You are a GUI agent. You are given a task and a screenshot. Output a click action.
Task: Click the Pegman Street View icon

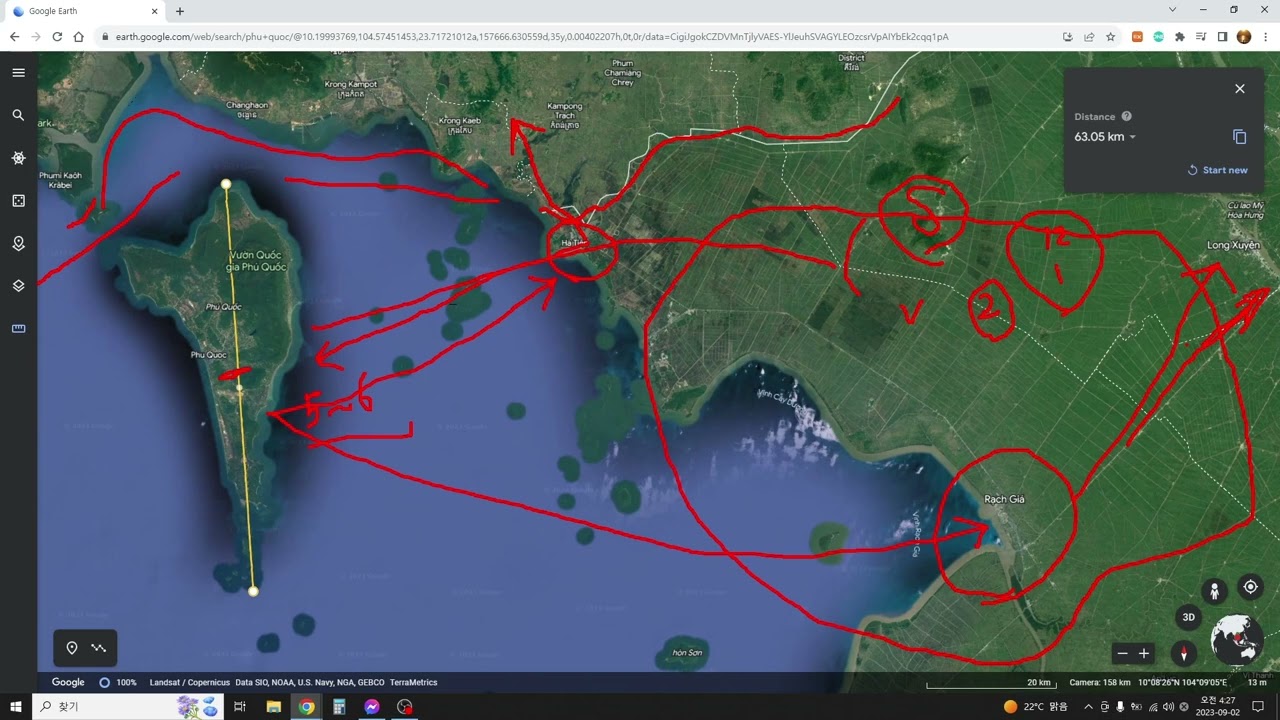(x=1214, y=590)
